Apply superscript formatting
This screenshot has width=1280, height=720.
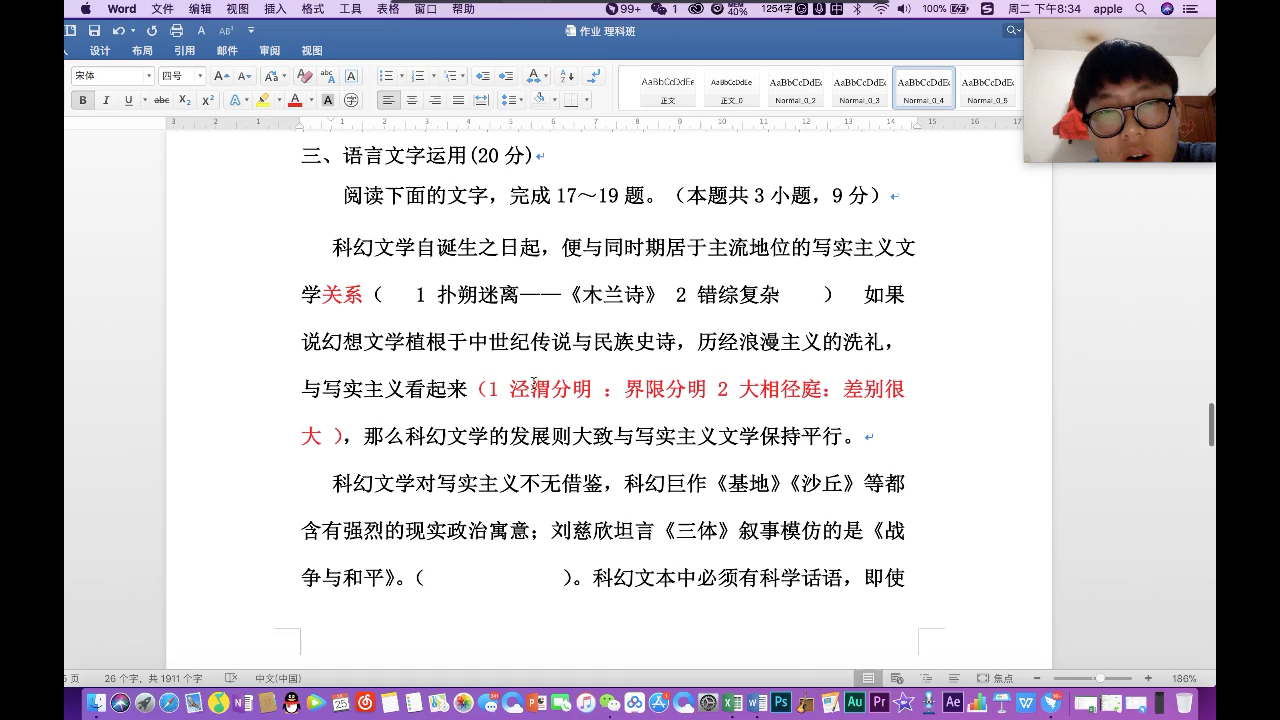coord(208,100)
